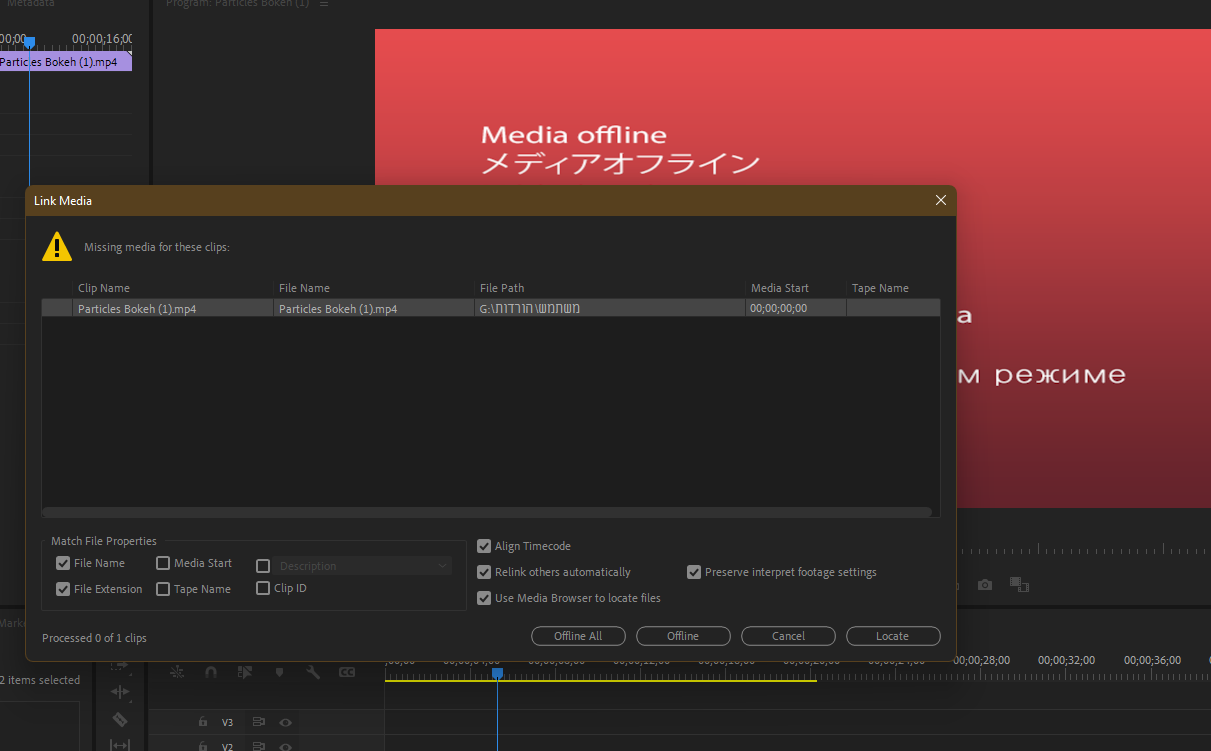Click the CC caption track options icon
1211x751 pixels.
[x=347, y=672]
